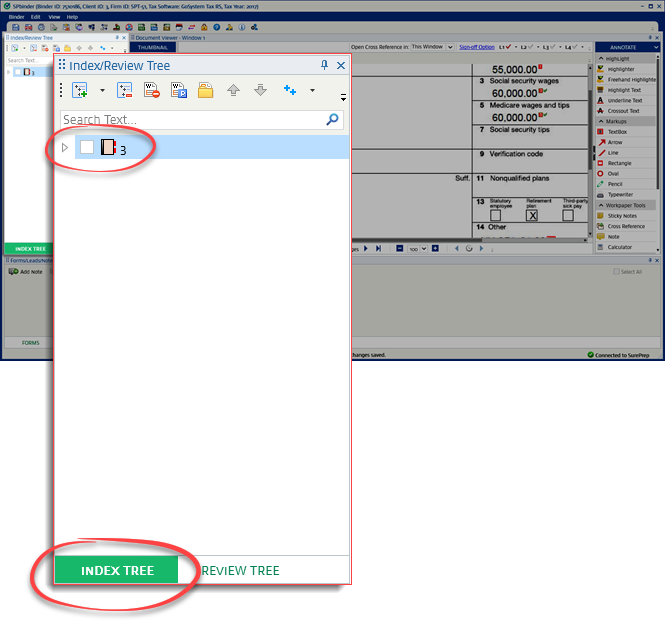Open the View menu
The width and height of the screenshot is (665, 621).
click(x=54, y=17)
